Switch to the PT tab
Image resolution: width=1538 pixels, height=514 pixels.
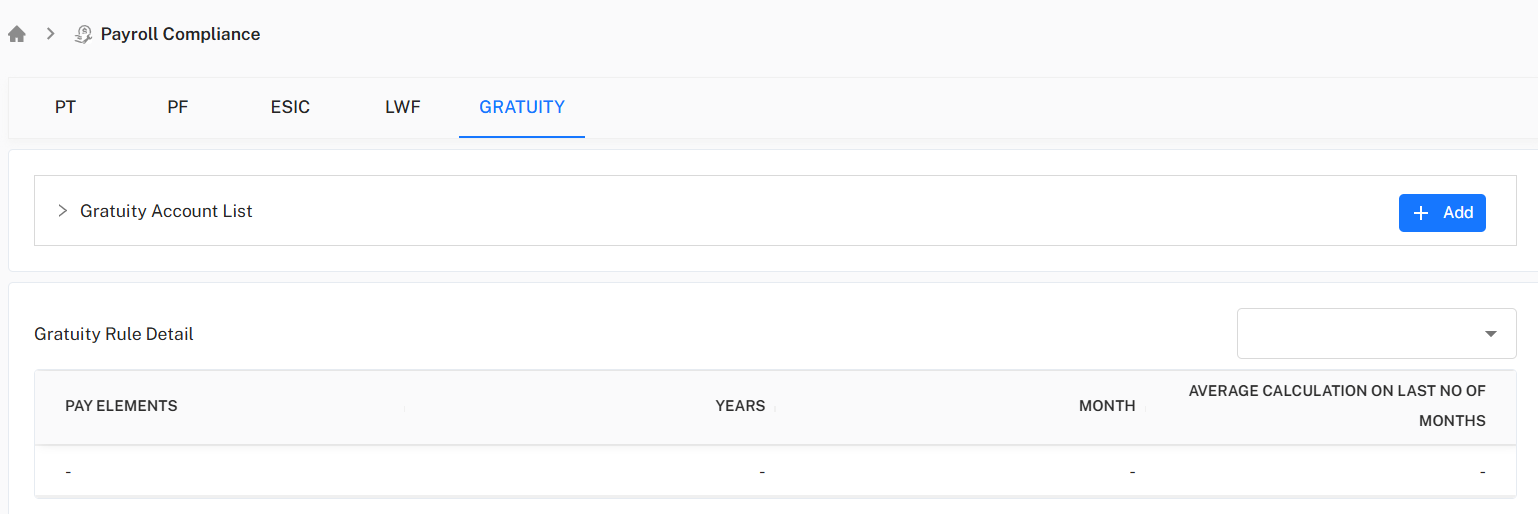pyautogui.click(x=65, y=107)
